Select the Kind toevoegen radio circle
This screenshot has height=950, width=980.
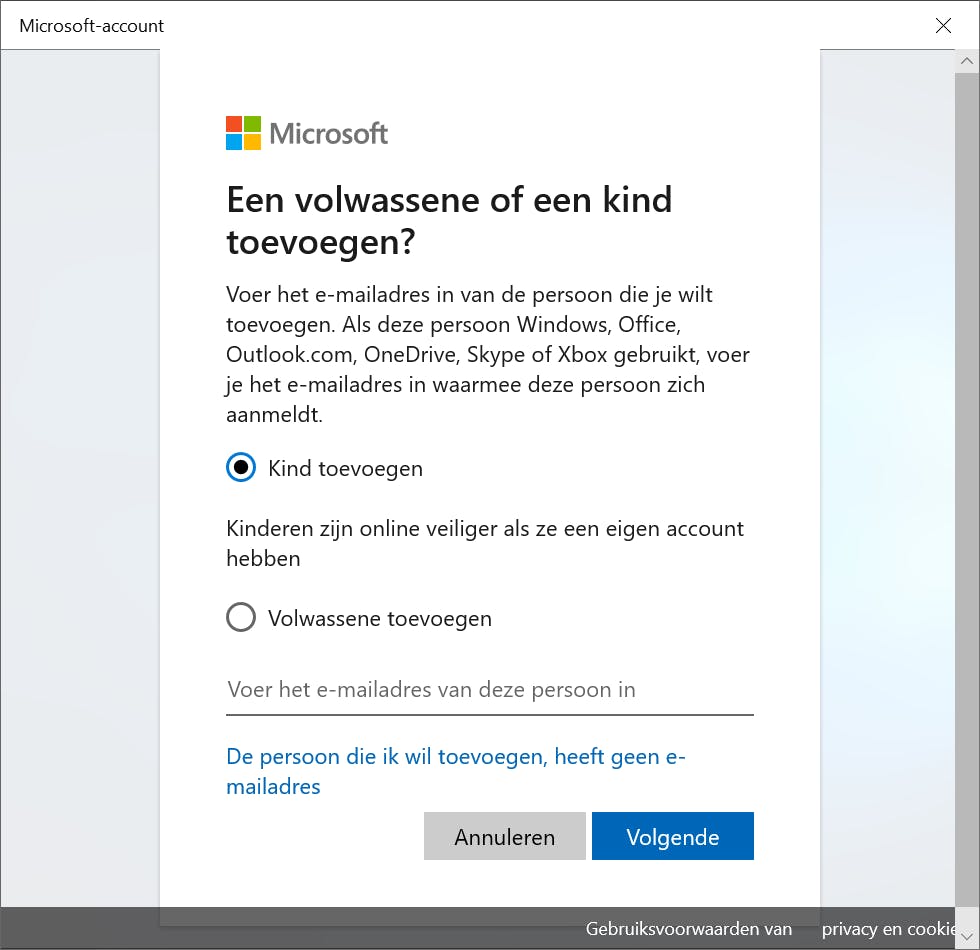241,468
